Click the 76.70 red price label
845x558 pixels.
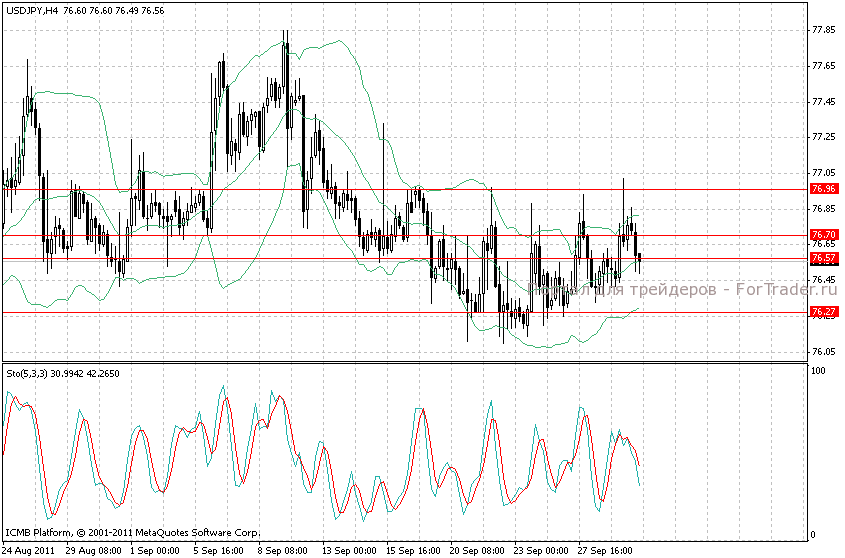coord(824,235)
